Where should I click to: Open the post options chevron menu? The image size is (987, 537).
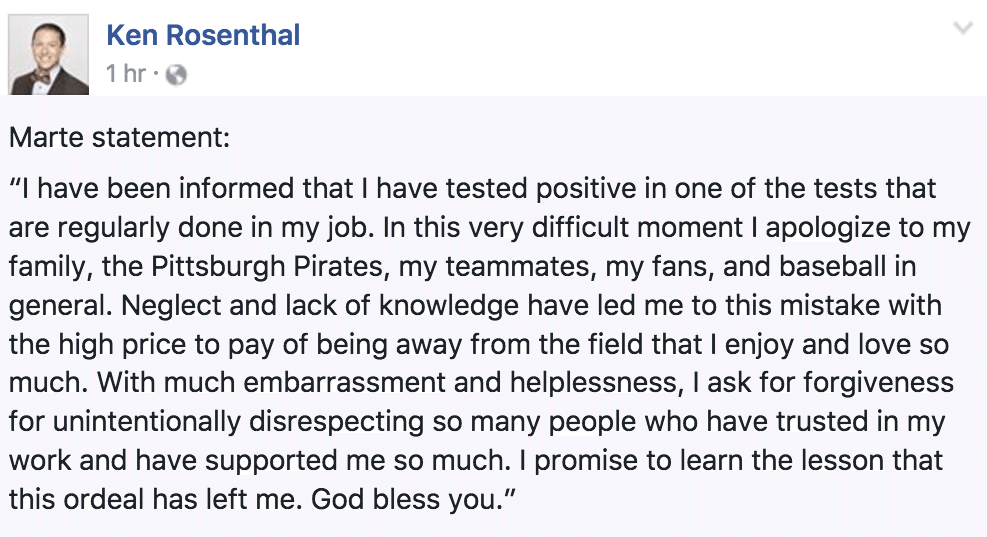pos(963,30)
